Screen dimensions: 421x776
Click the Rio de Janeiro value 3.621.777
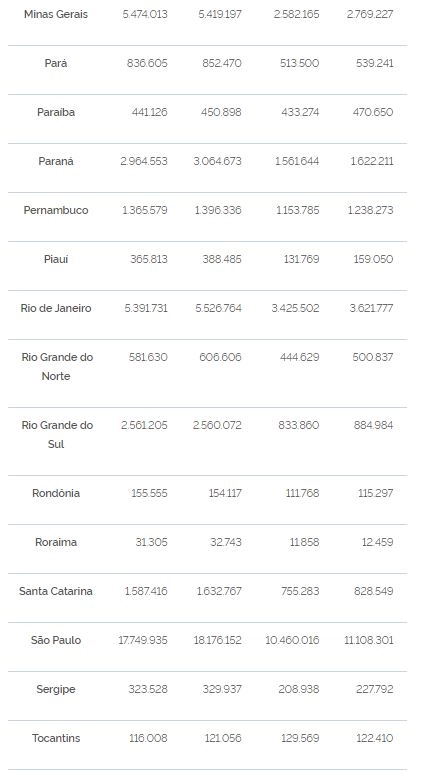coord(372,308)
